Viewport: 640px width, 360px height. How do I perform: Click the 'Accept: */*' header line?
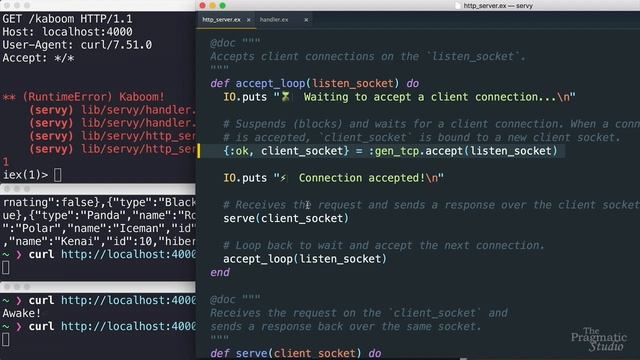tap(38, 58)
